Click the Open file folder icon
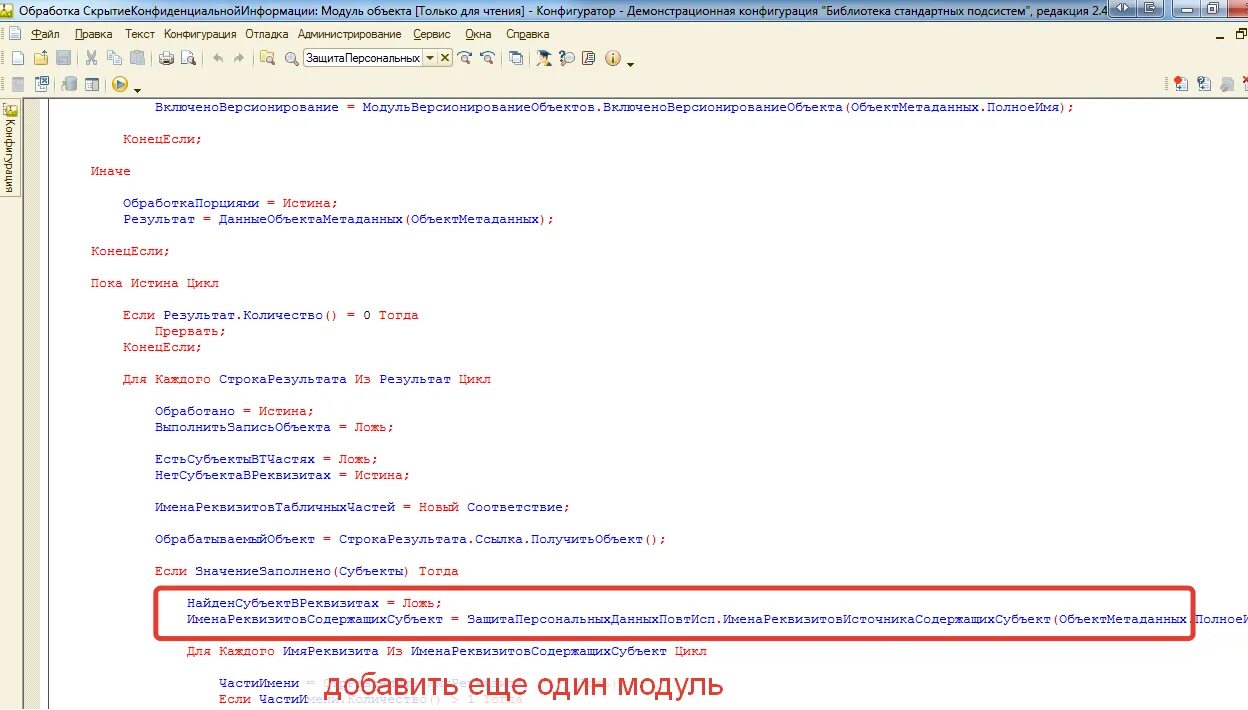1248x710 pixels. pos(40,58)
